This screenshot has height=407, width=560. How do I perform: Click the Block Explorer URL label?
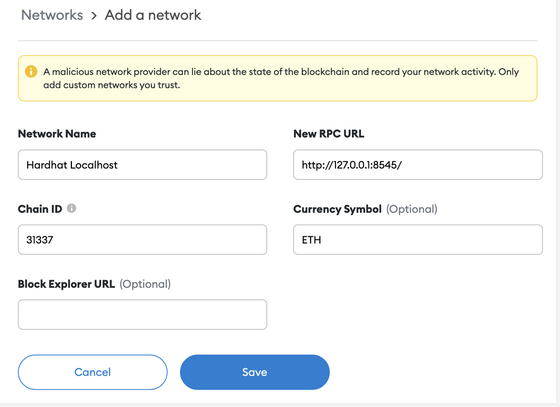click(66, 284)
